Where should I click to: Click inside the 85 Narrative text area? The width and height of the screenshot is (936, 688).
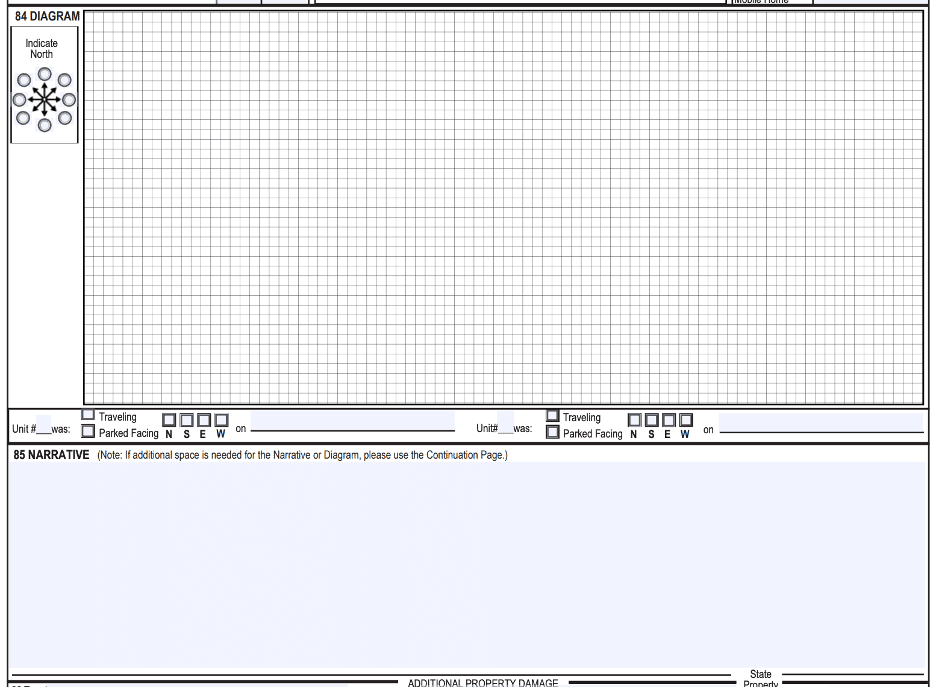tap(468, 564)
